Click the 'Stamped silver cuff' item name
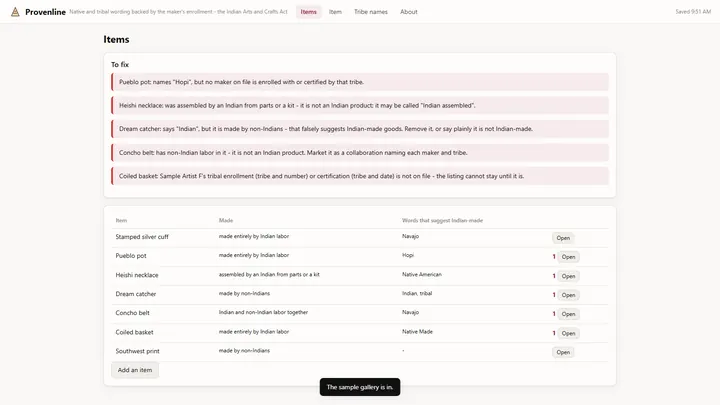The height and width of the screenshot is (405, 720). click(142, 237)
